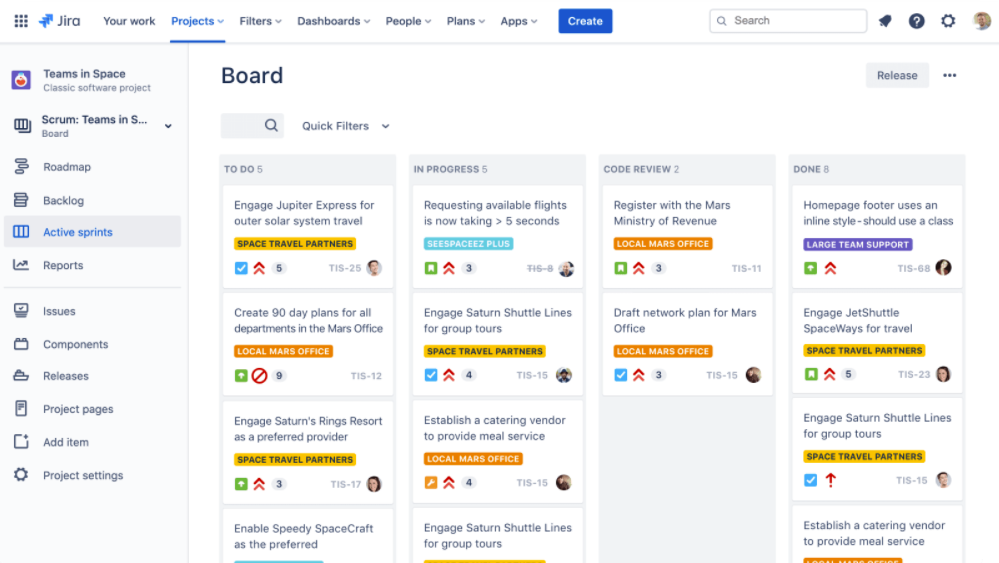Expand the Apps menu
Screen dimensions: 999x563
(519, 21)
